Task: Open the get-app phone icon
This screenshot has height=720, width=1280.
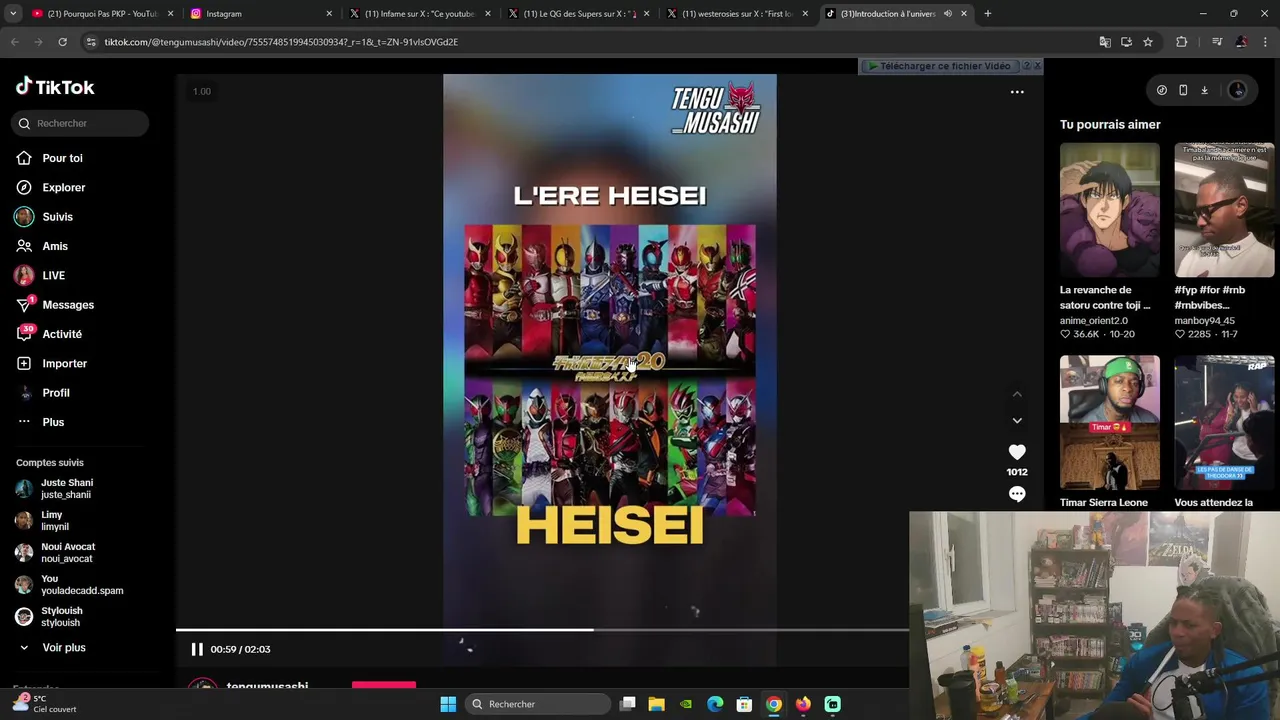Action: pos(1183,90)
